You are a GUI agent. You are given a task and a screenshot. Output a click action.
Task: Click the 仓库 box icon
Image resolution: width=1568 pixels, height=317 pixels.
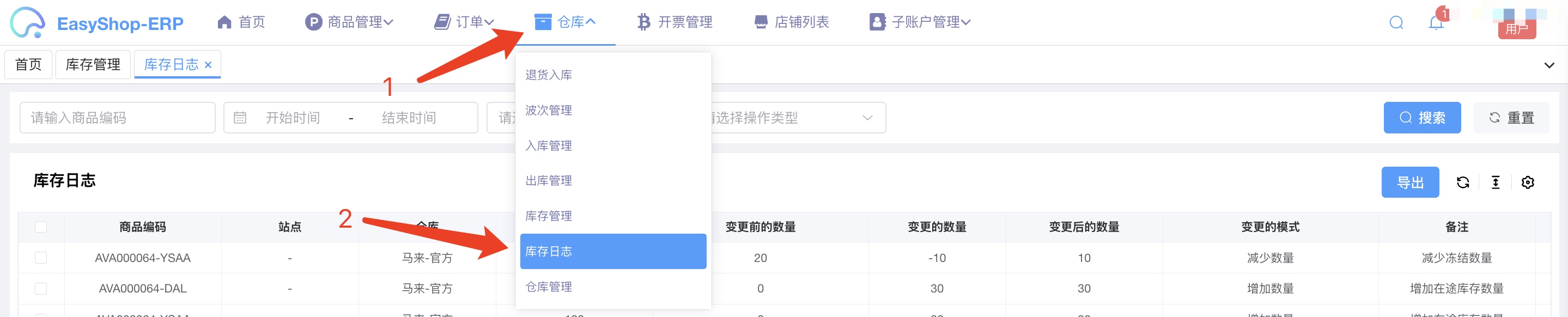pos(543,22)
